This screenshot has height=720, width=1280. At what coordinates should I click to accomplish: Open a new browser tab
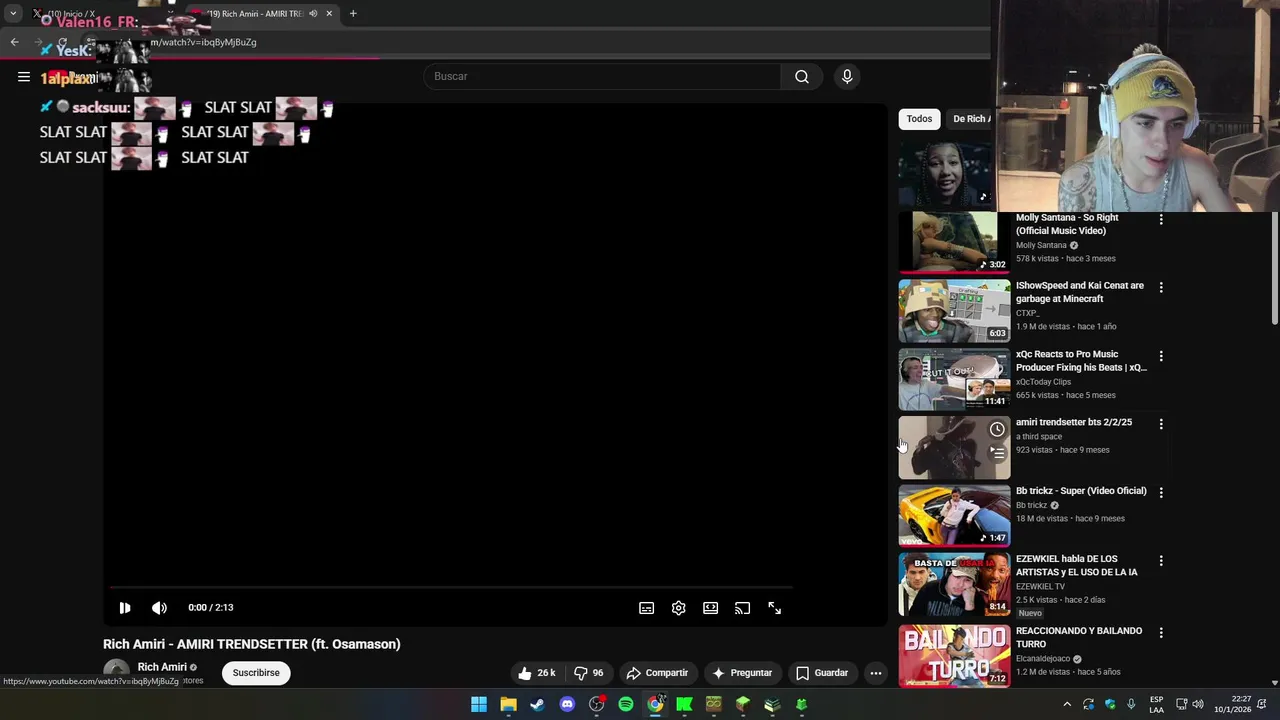click(x=353, y=14)
